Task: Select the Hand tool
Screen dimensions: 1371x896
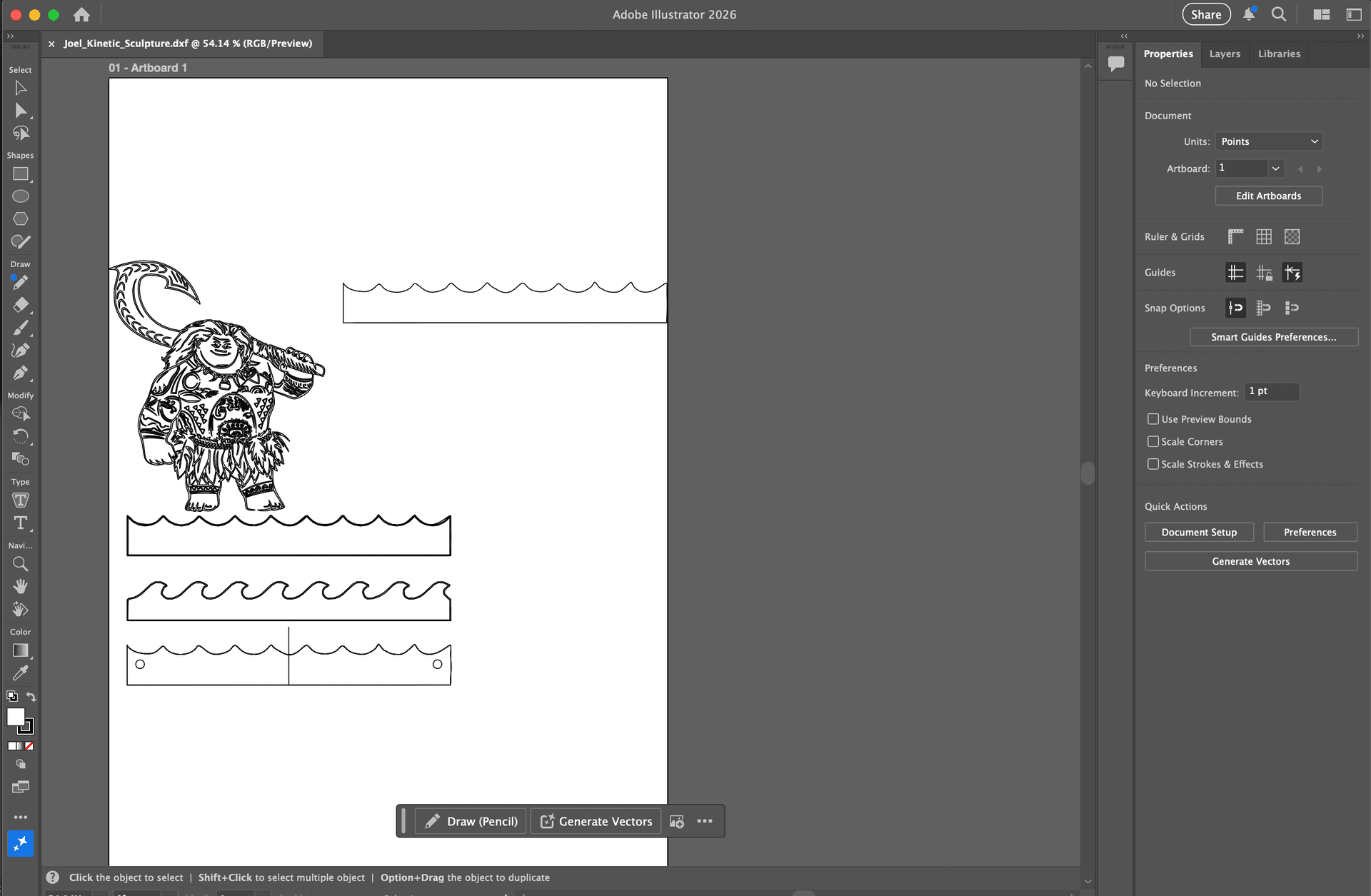Action: [21, 586]
